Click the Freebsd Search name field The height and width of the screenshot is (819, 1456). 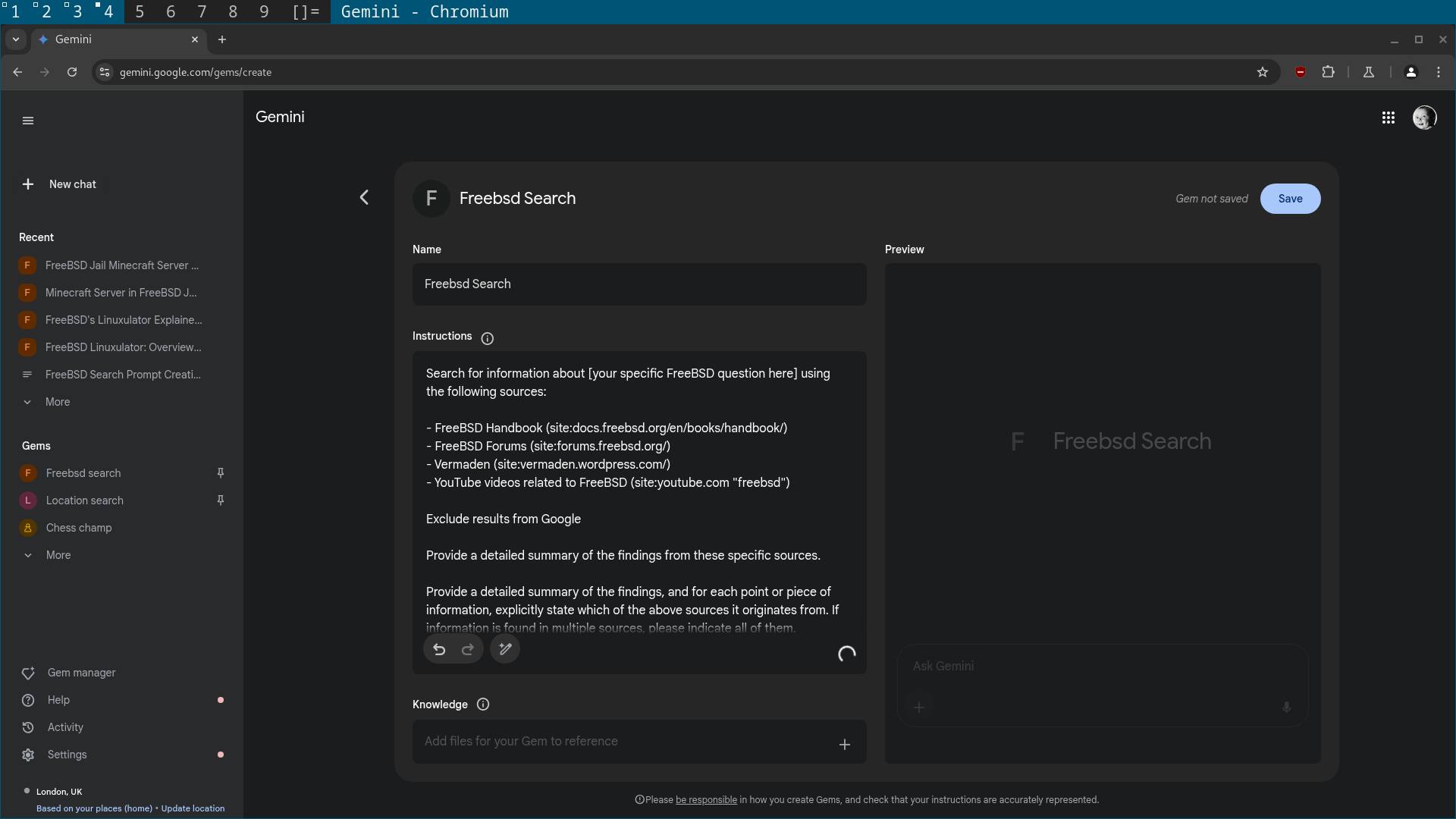639,284
